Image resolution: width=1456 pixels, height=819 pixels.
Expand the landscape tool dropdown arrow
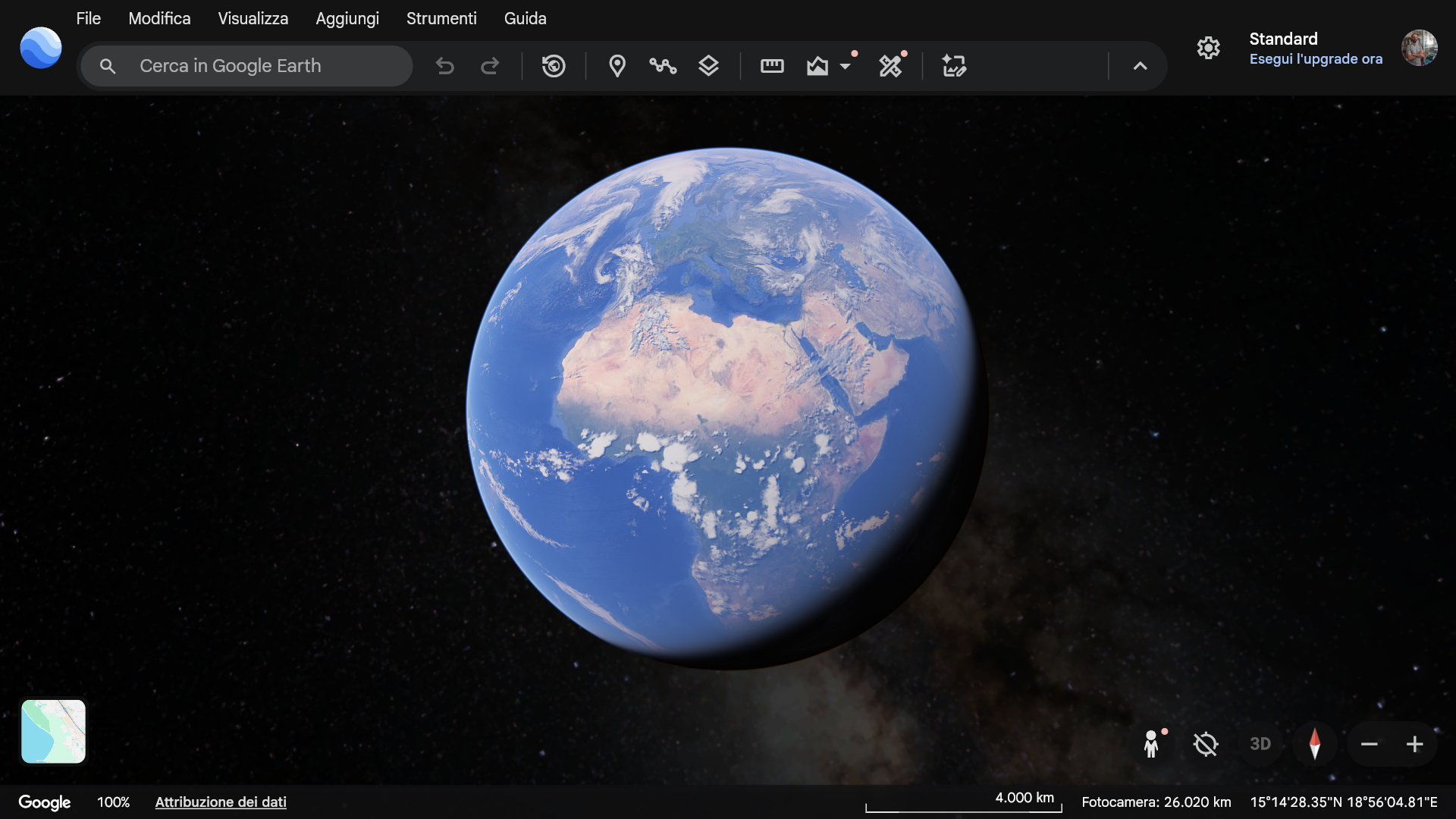pos(845,66)
